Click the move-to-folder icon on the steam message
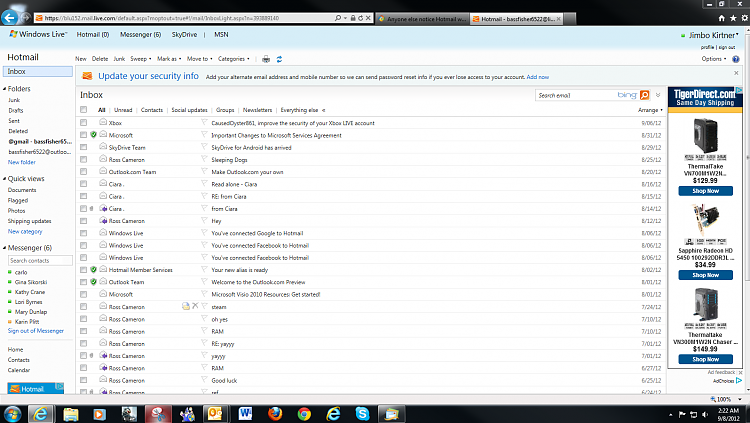 [x=186, y=306]
